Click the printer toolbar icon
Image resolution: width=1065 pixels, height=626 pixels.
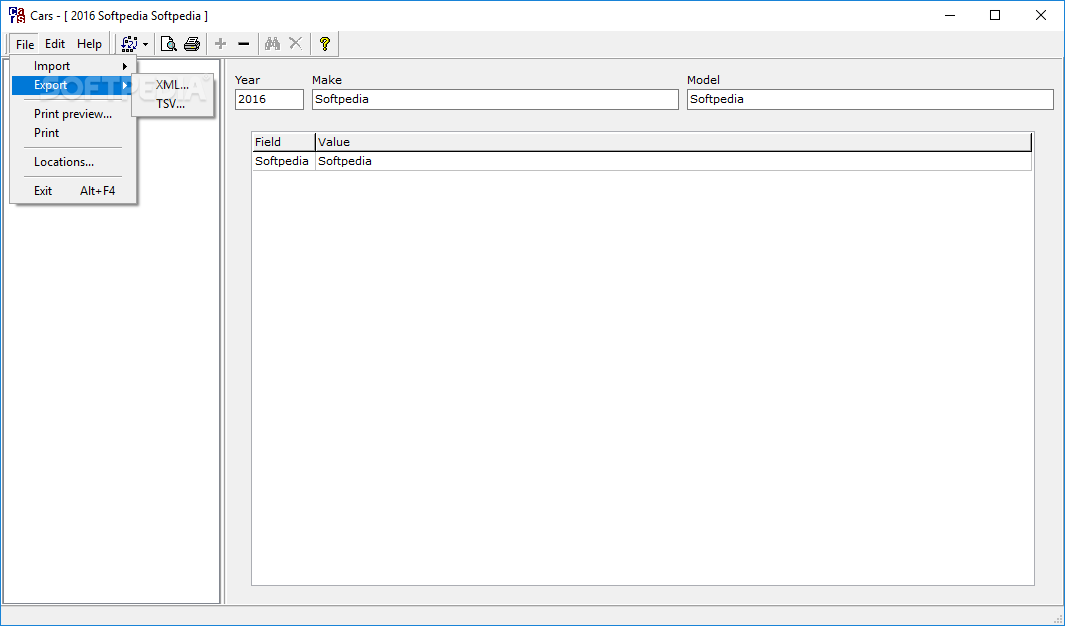coord(192,44)
